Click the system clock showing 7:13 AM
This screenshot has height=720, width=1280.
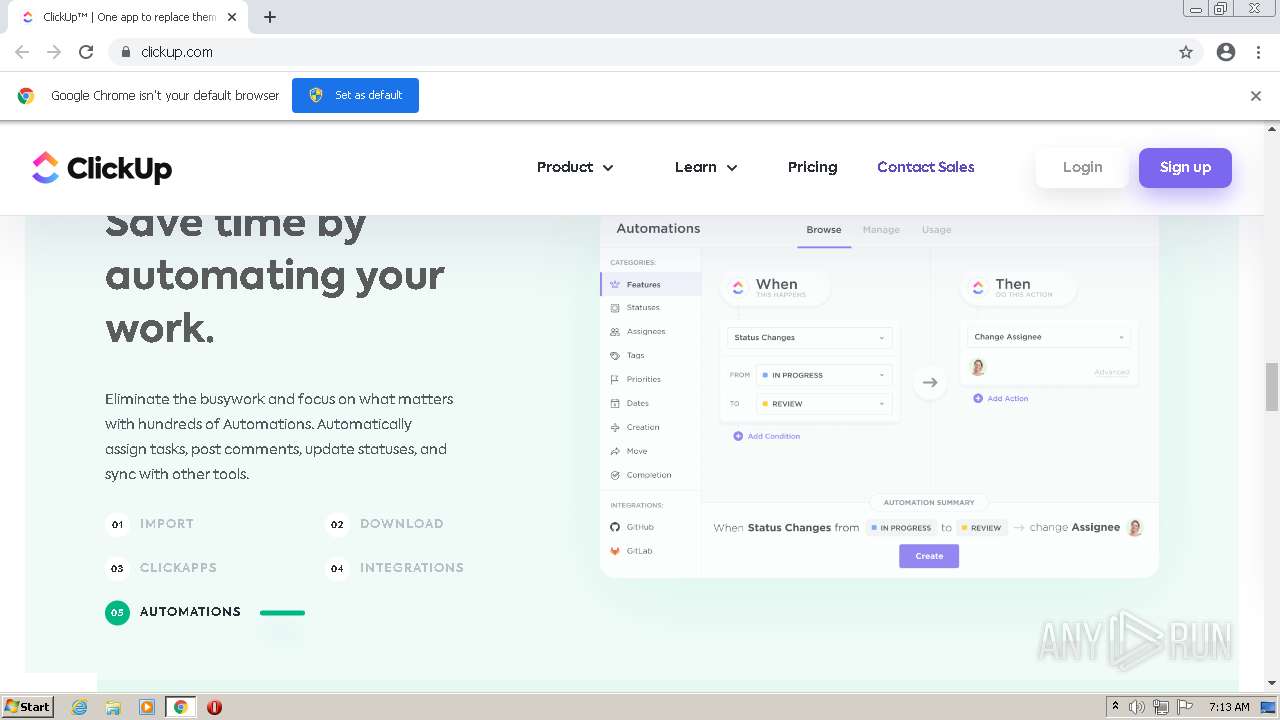pyautogui.click(x=1229, y=707)
